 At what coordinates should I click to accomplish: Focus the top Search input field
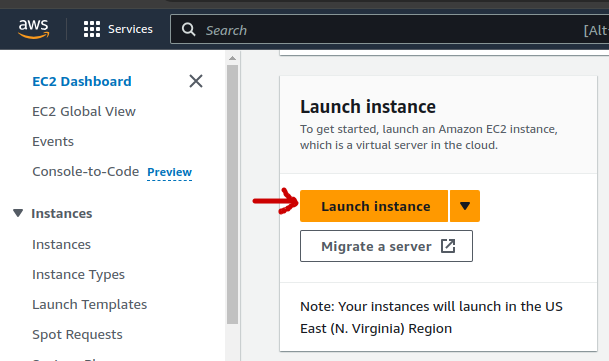[x=390, y=29]
